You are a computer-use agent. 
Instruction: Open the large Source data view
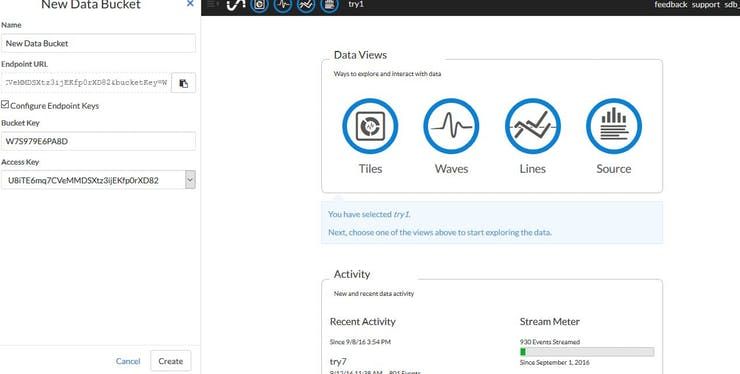tap(614, 126)
